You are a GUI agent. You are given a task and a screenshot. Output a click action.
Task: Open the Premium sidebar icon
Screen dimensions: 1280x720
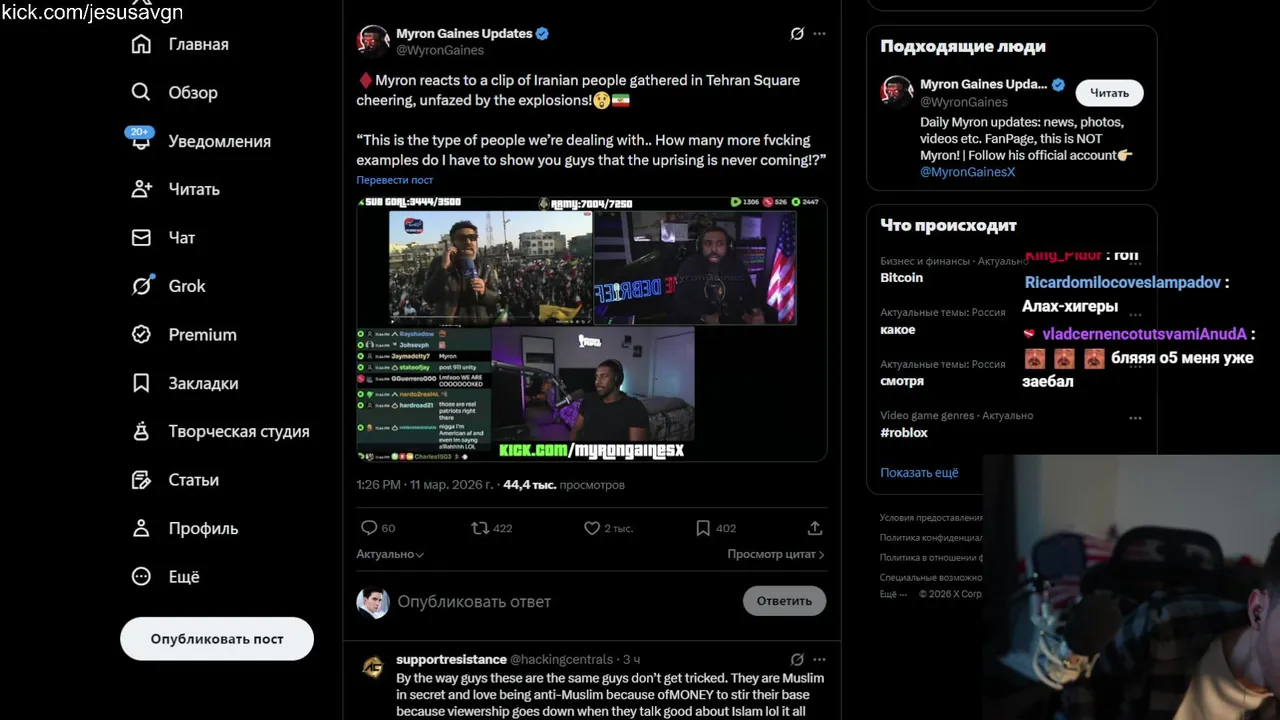point(141,334)
